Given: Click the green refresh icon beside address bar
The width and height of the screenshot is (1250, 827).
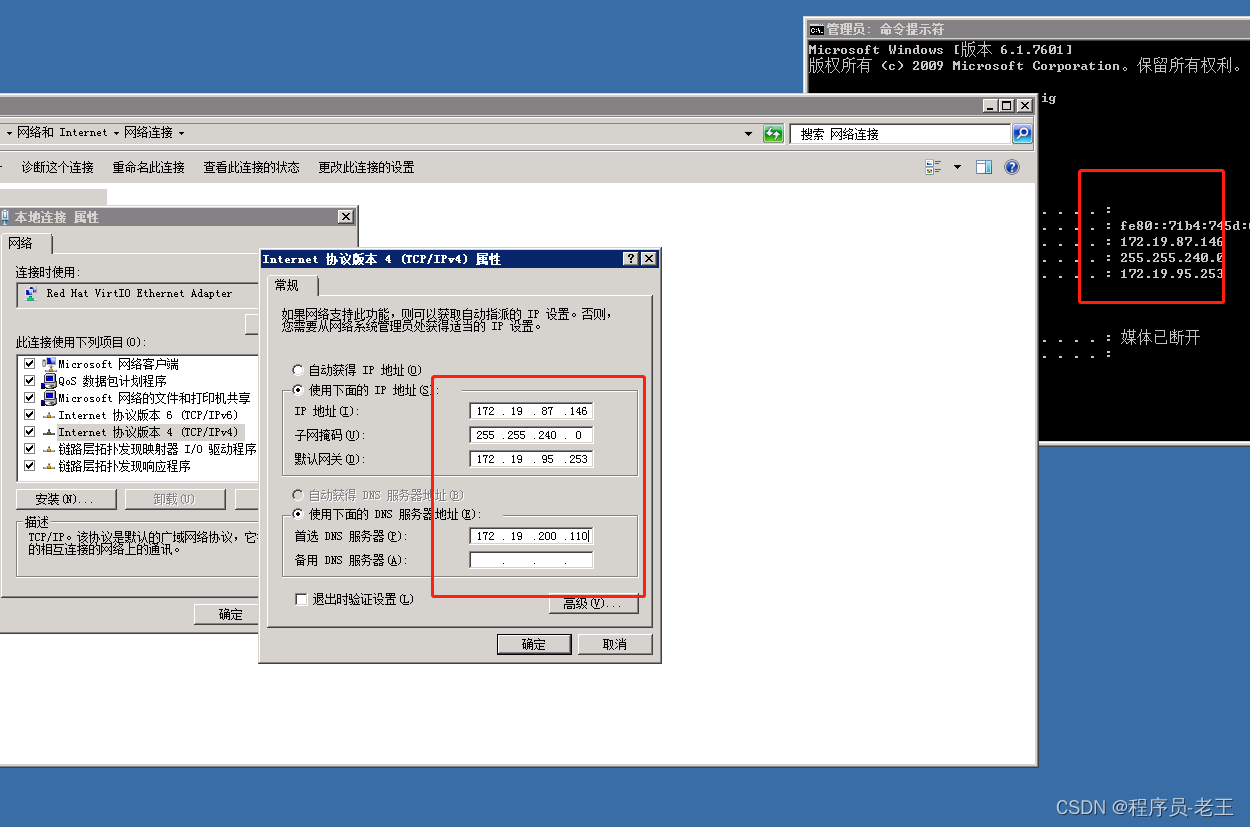Looking at the screenshot, I should [773, 134].
